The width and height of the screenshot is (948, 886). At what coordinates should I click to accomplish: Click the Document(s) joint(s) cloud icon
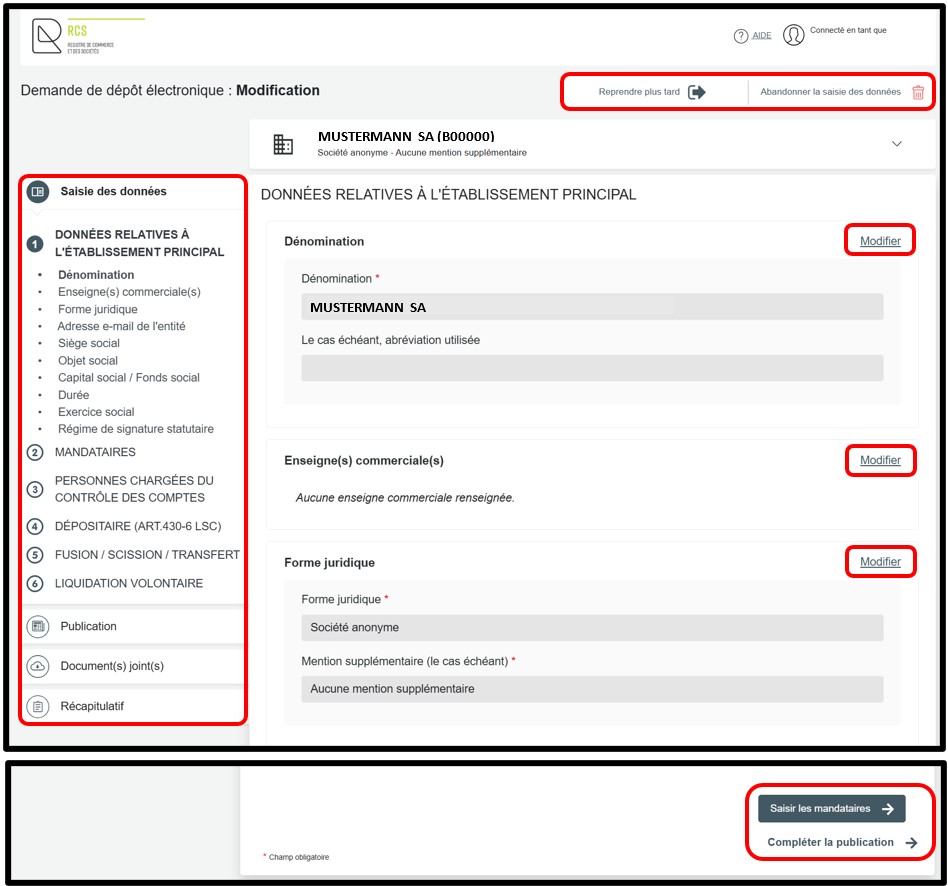click(x=38, y=666)
